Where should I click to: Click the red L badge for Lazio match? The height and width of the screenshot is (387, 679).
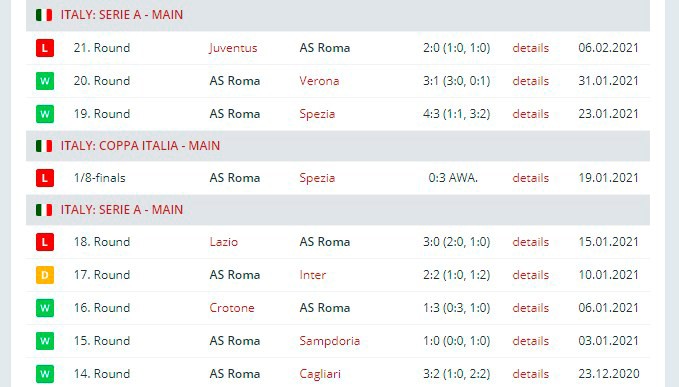(x=45, y=242)
